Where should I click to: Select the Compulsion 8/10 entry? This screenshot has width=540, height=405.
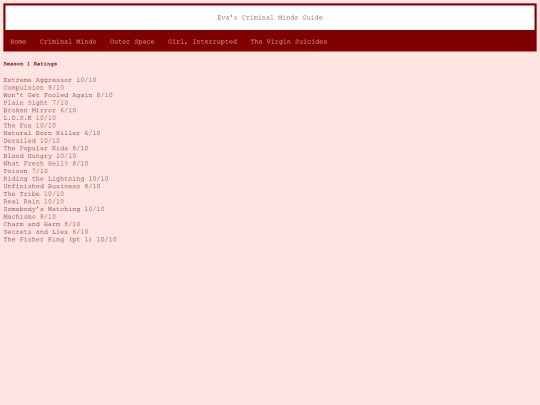click(34, 87)
